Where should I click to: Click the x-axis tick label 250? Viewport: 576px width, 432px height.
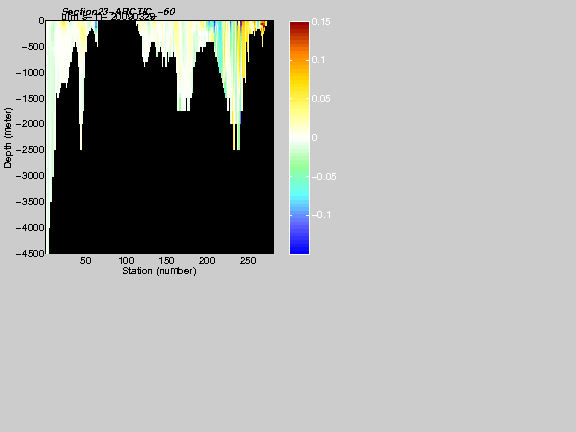248,261
